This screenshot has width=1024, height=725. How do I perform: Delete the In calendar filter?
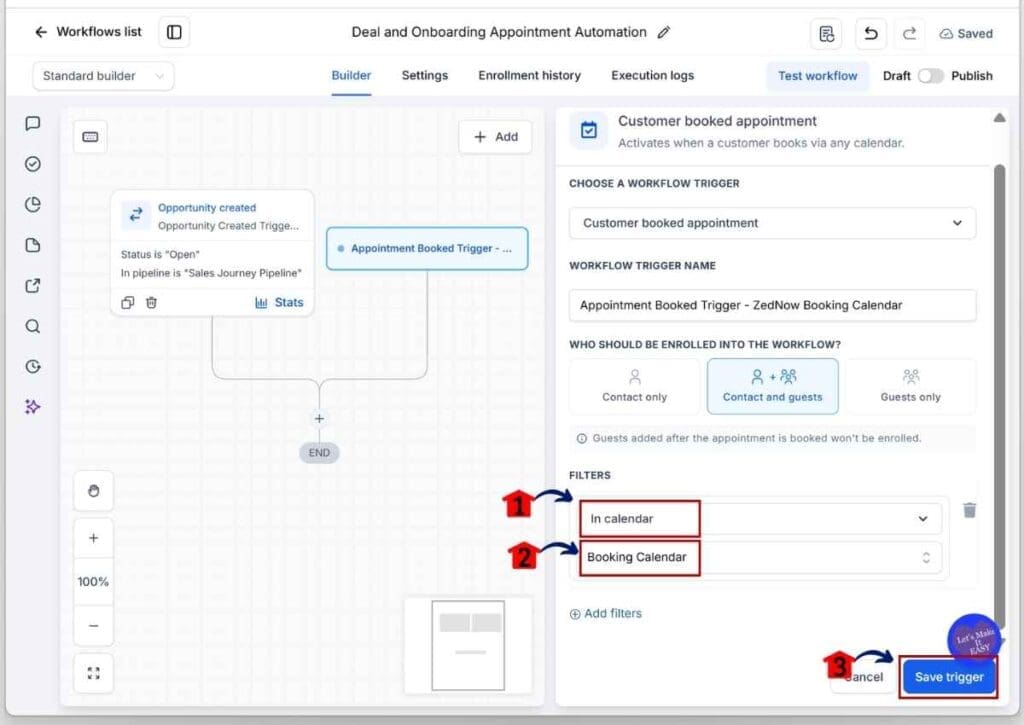970,510
